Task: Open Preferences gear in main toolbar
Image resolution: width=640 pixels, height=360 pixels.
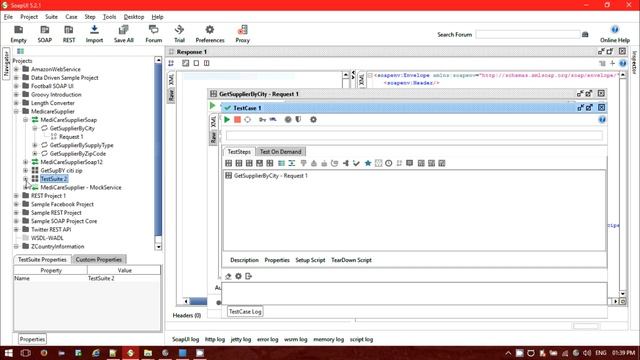Action: point(210,34)
